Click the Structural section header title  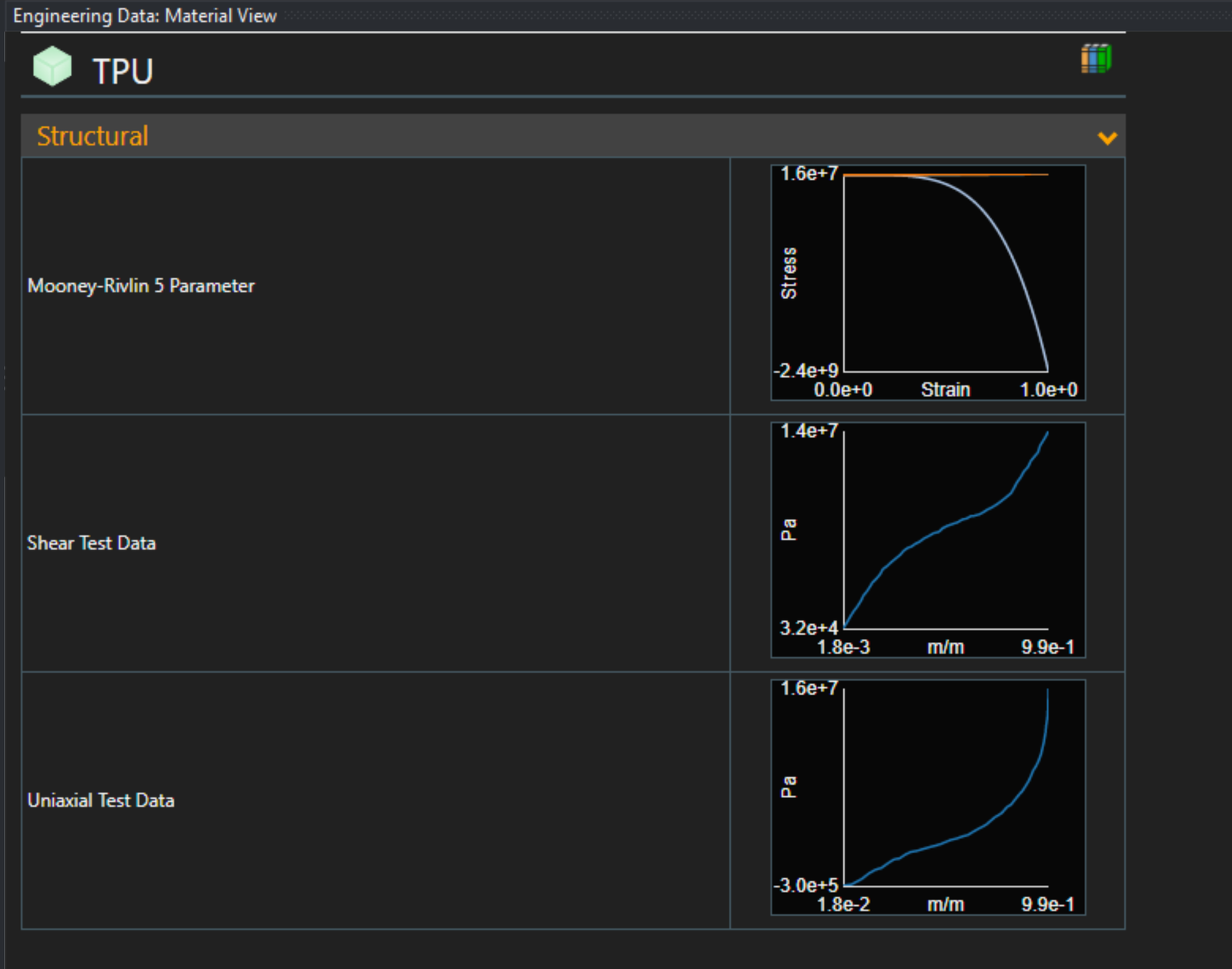[x=92, y=136]
